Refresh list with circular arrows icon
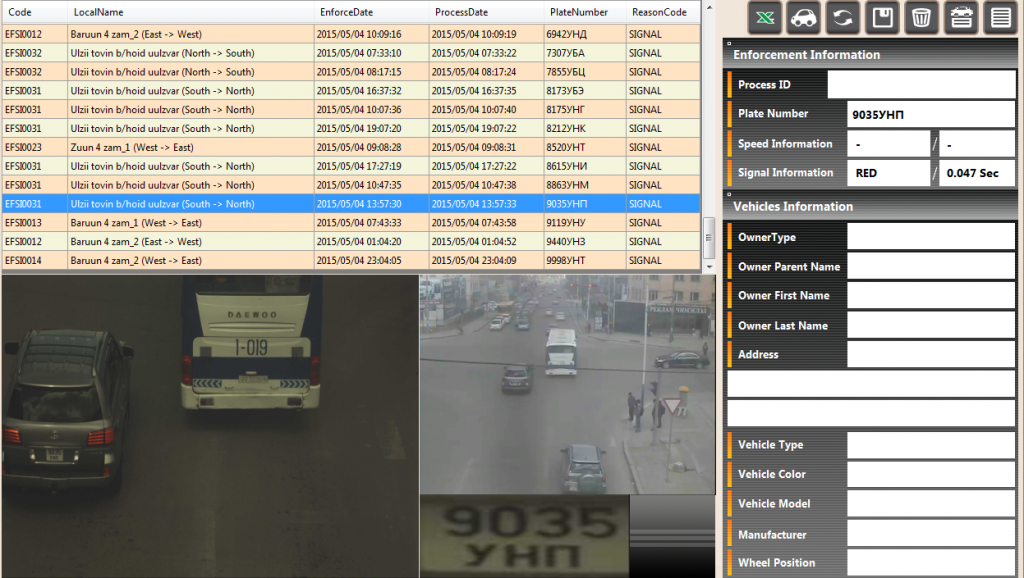This screenshot has width=1024, height=578. coord(843,18)
